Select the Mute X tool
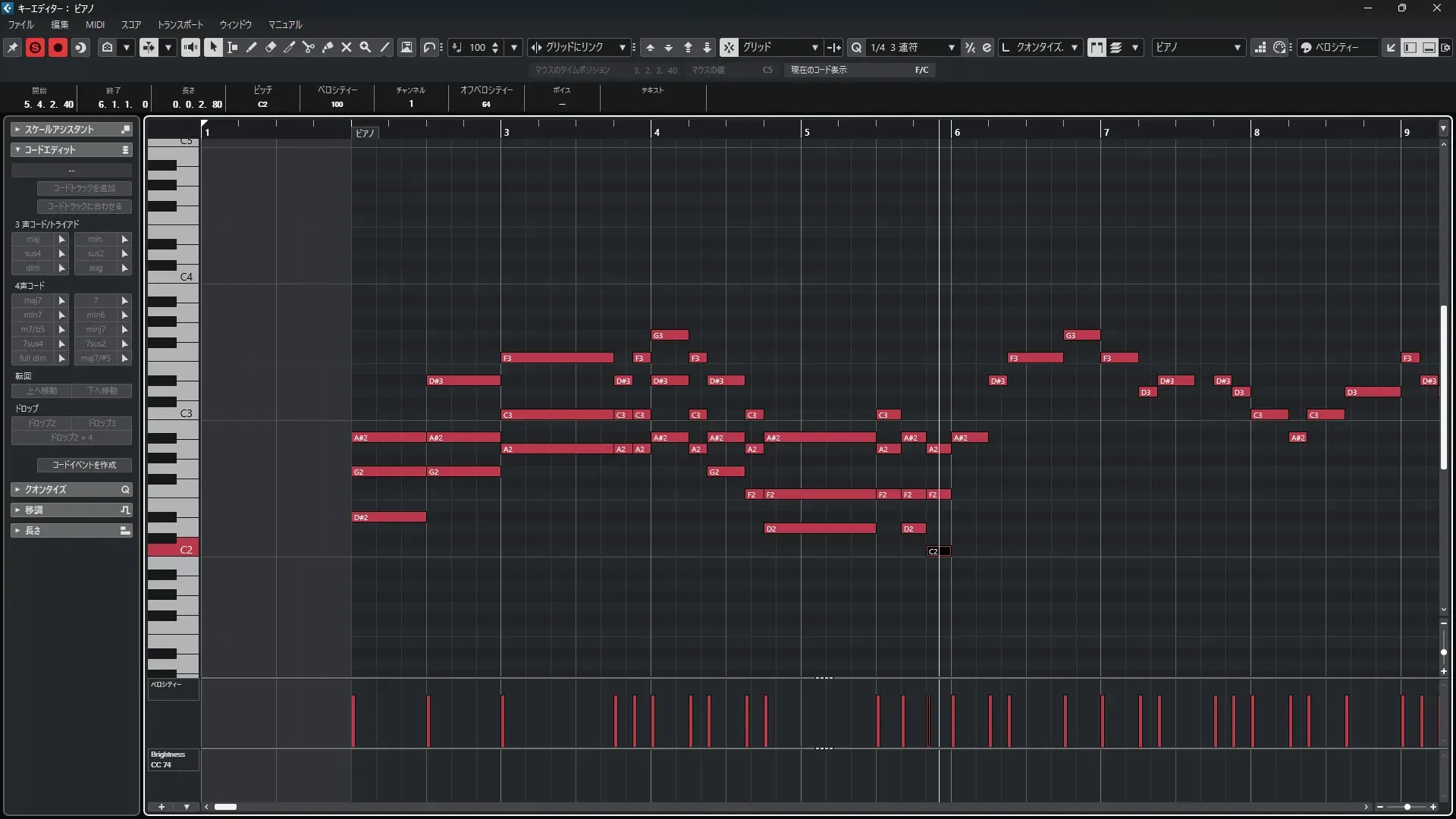 click(x=346, y=47)
